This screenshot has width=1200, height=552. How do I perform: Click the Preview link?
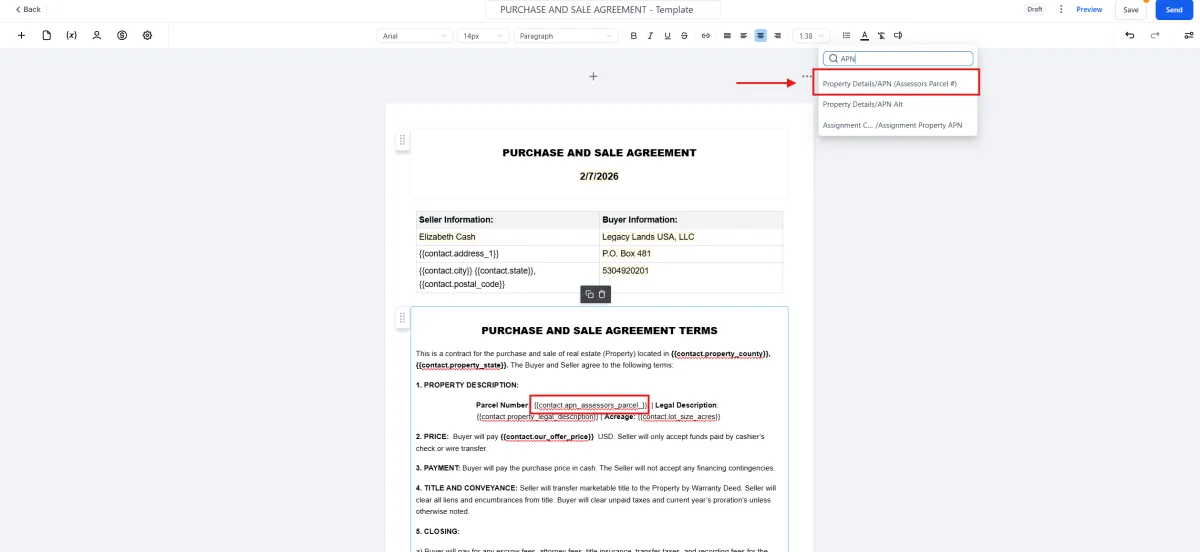1089,9
